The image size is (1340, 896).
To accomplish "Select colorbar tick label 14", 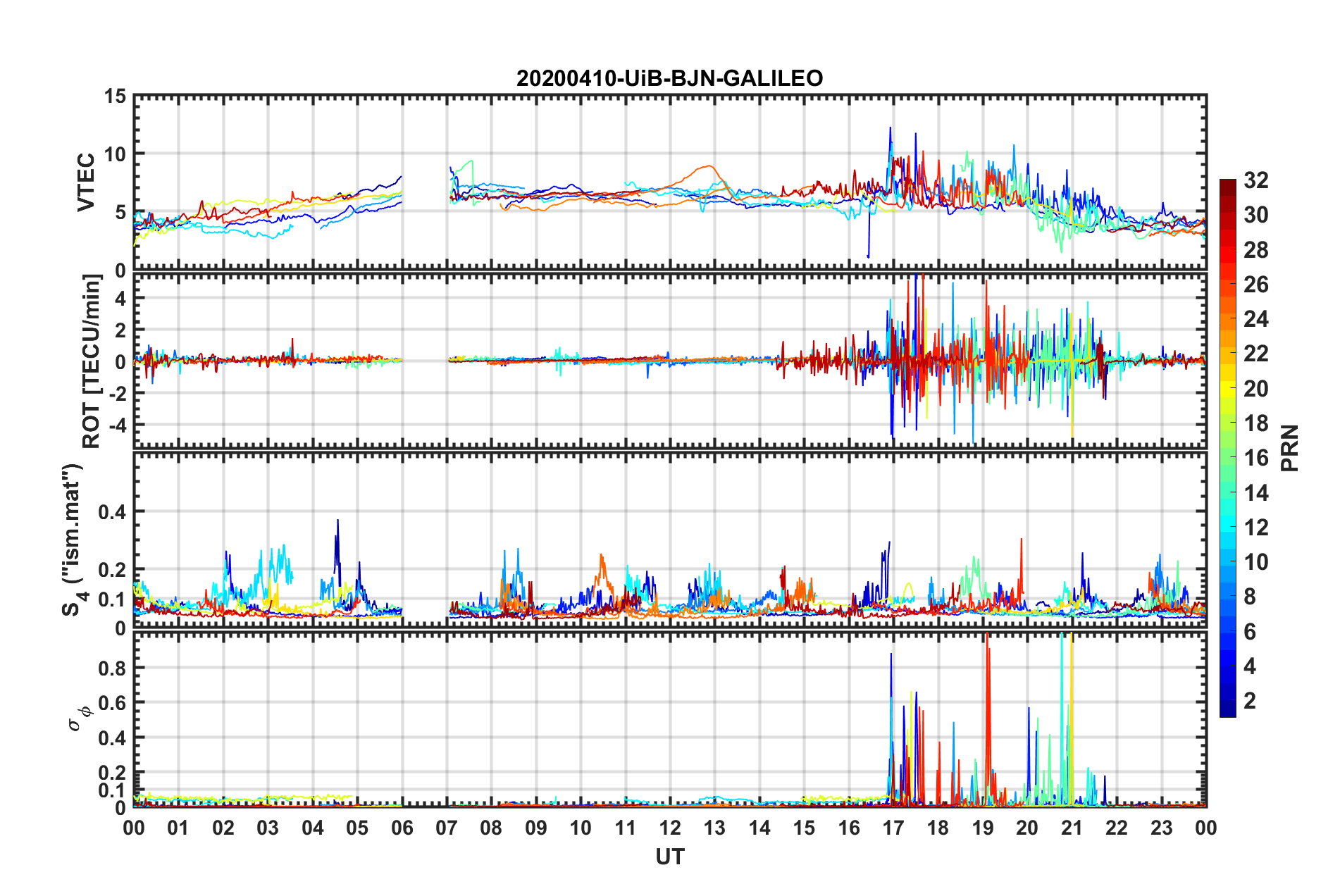I will point(1255,493).
